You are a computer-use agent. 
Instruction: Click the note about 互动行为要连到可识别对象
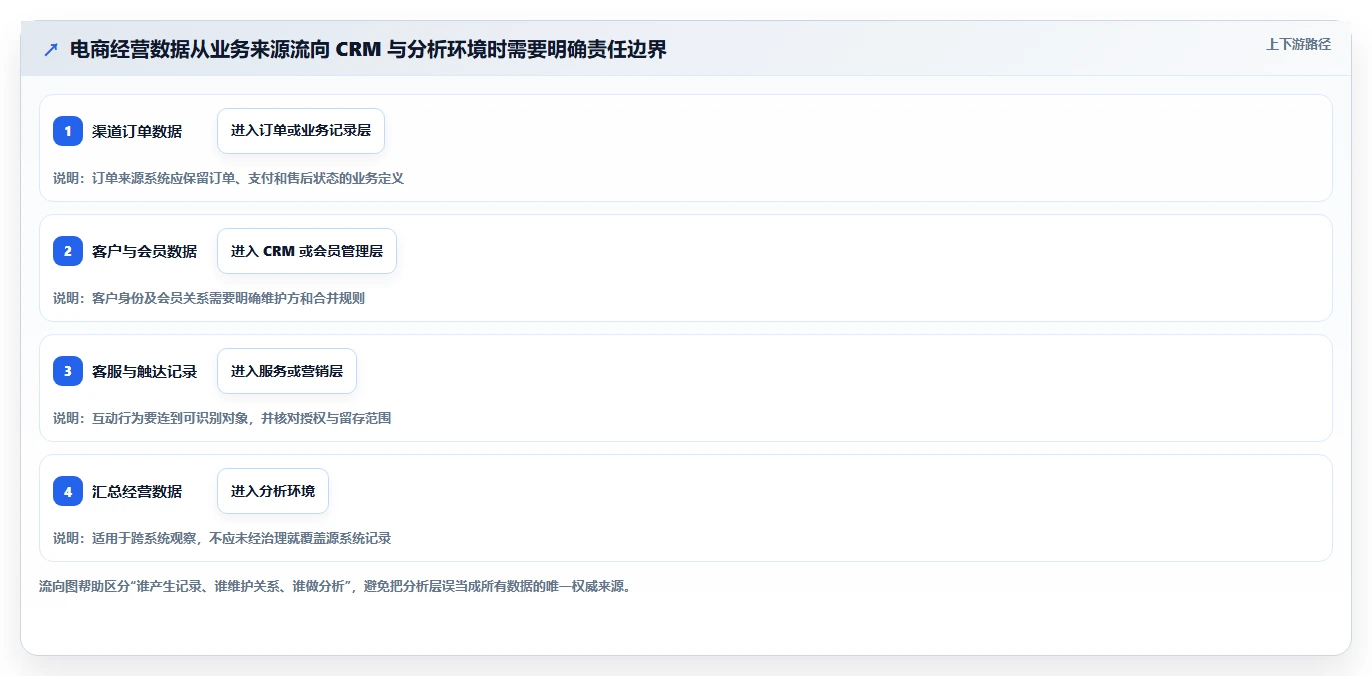[x=222, y=418]
